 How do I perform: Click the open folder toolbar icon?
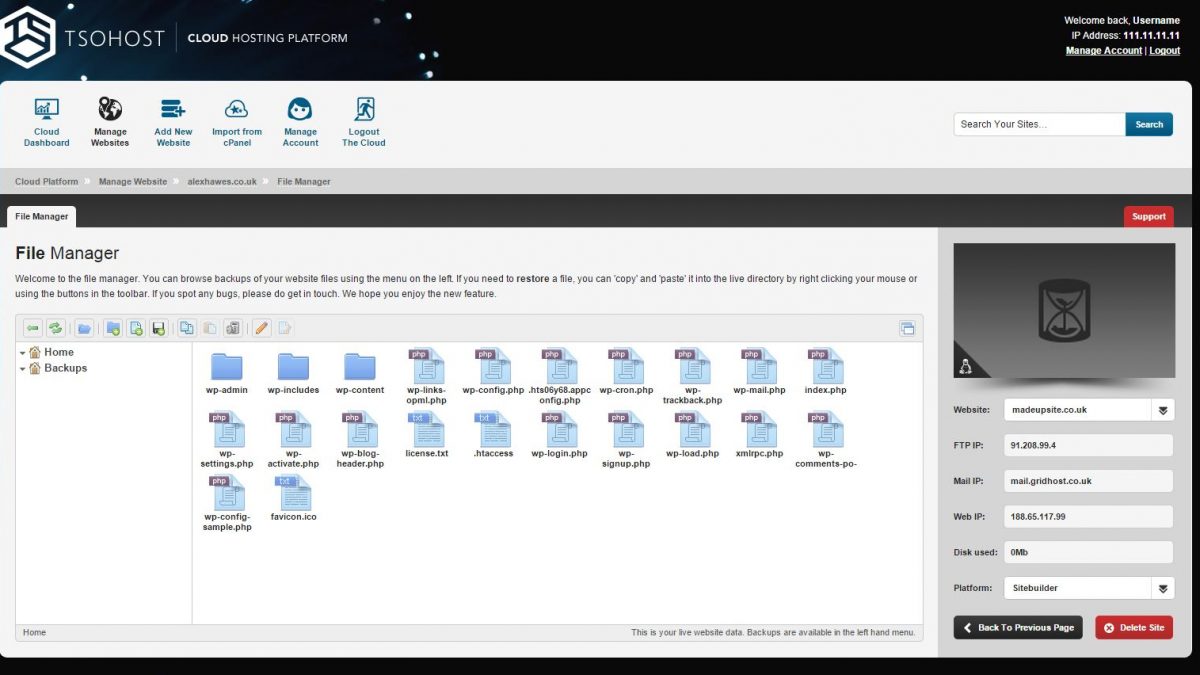85,328
